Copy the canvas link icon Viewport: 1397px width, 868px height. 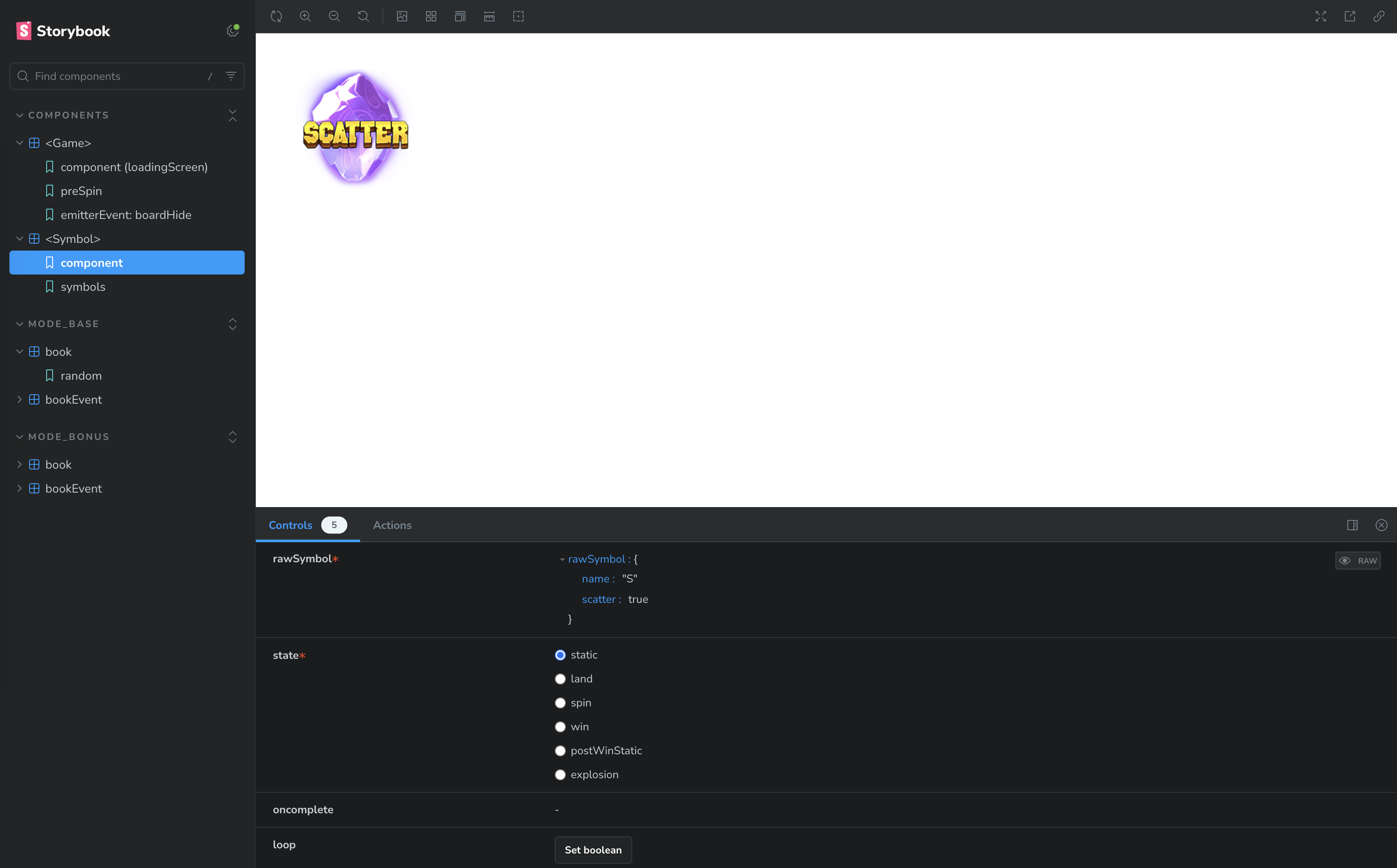point(1379,16)
